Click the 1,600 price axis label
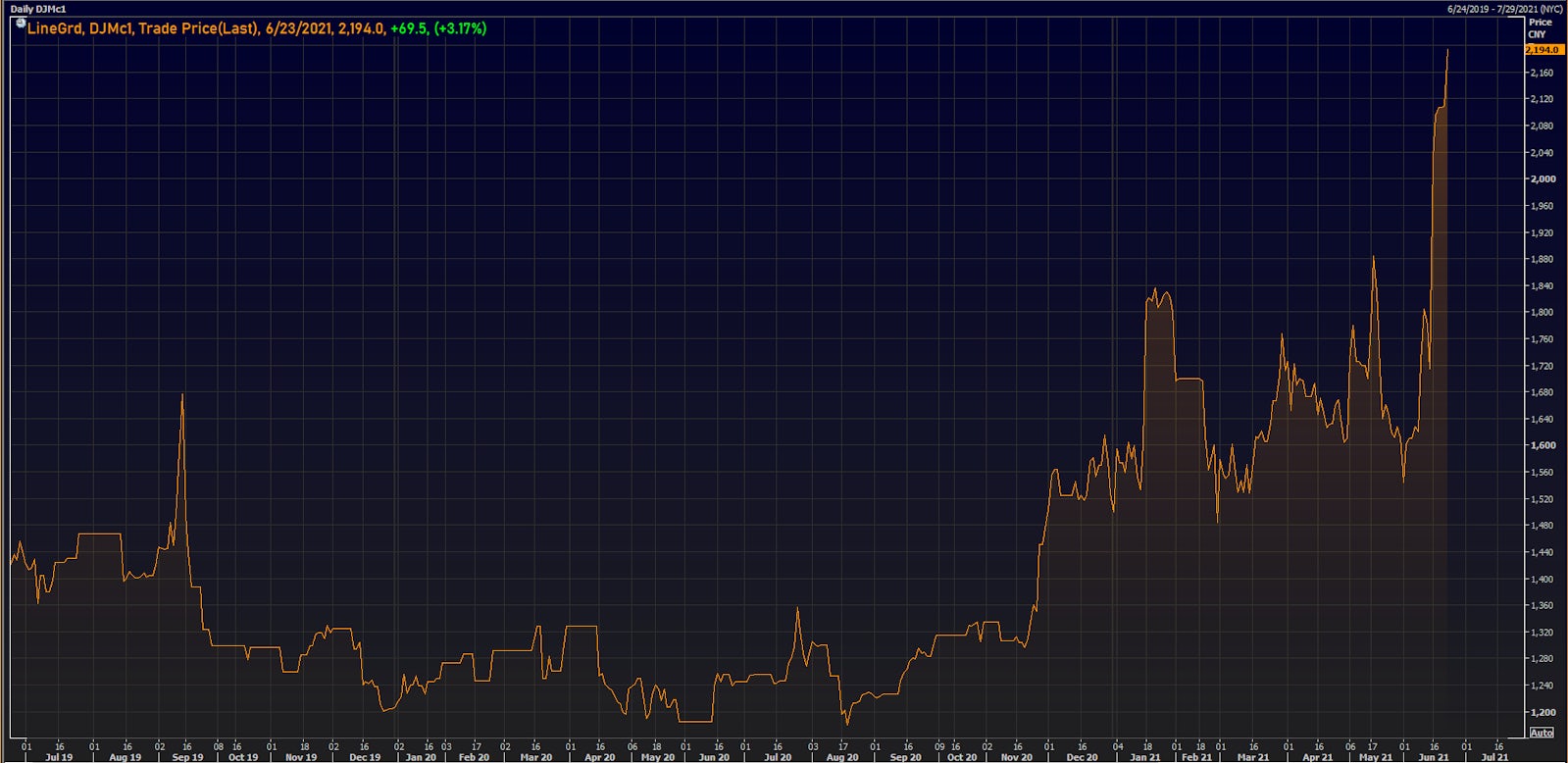This screenshot has width=1568, height=763. point(1543,445)
